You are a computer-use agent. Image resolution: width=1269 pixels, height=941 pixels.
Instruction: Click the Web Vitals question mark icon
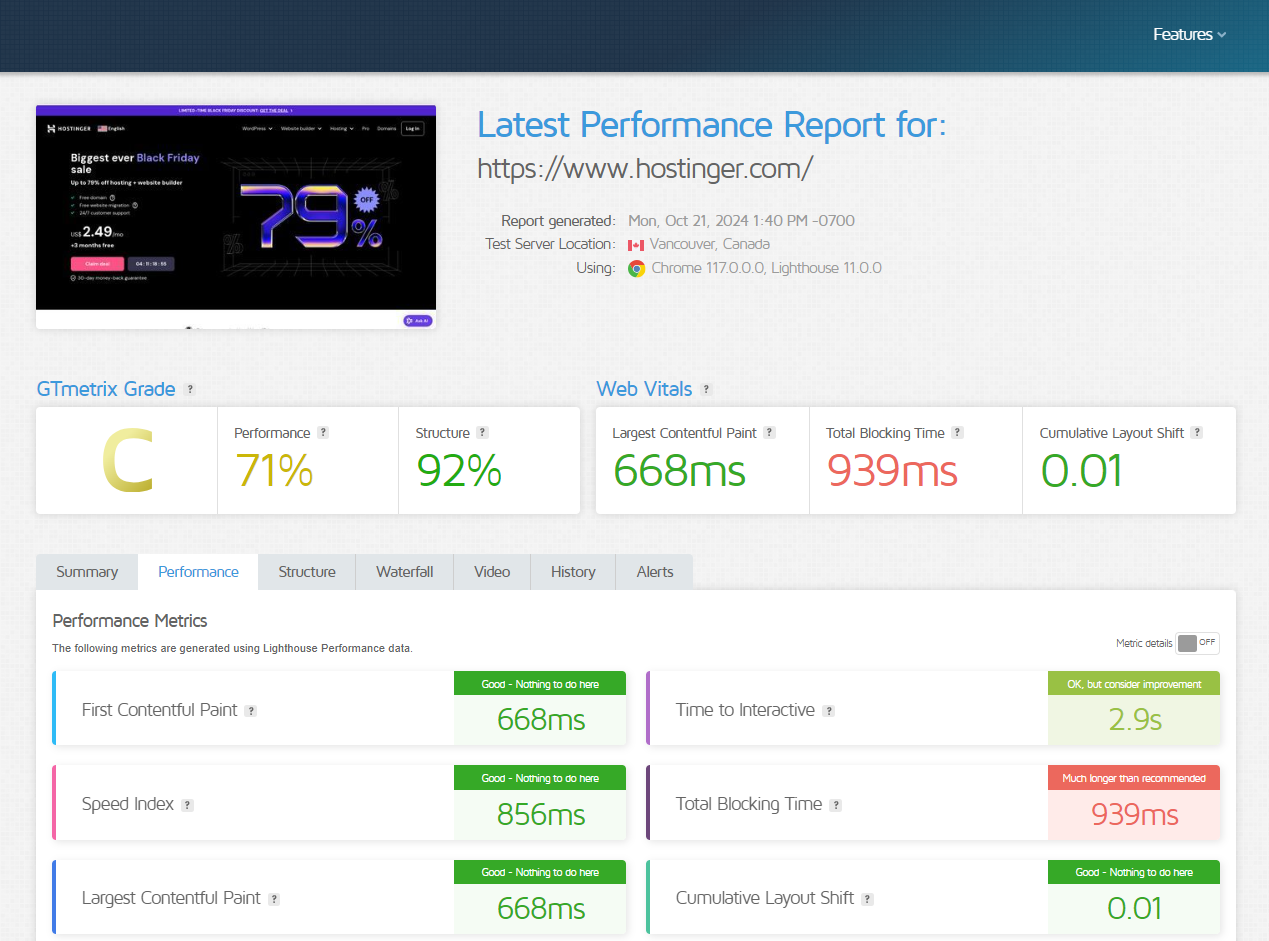click(707, 389)
